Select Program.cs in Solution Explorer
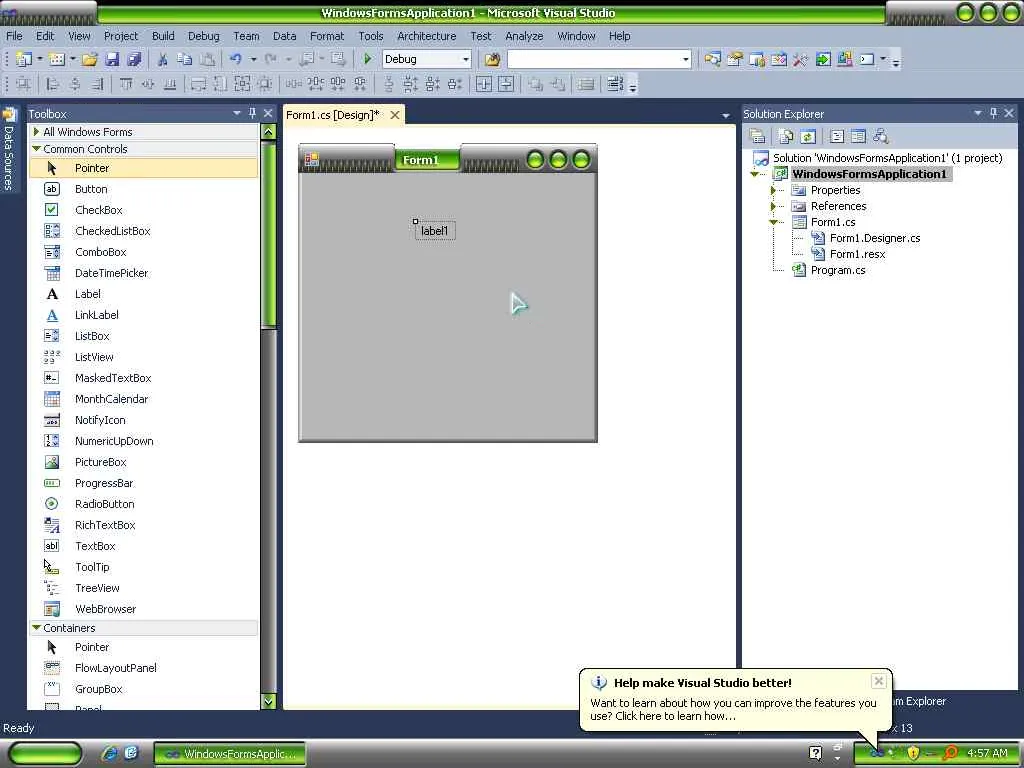The height and width of the screenshot is (768, 1024). 837,270
